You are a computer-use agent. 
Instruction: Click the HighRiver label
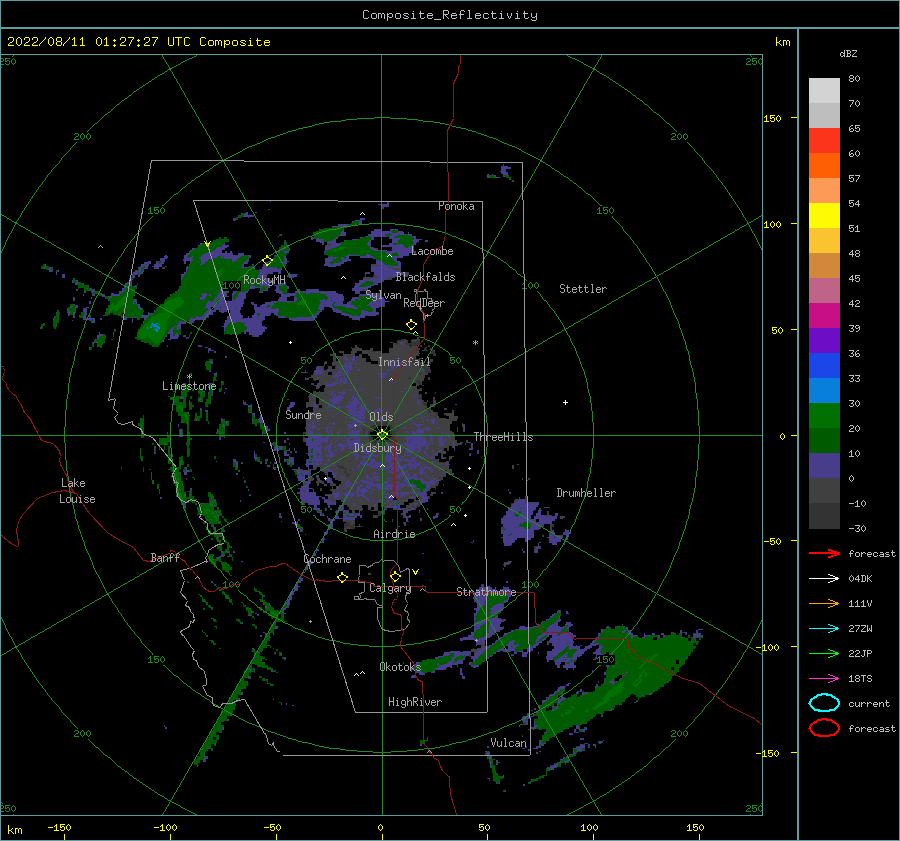415,702
